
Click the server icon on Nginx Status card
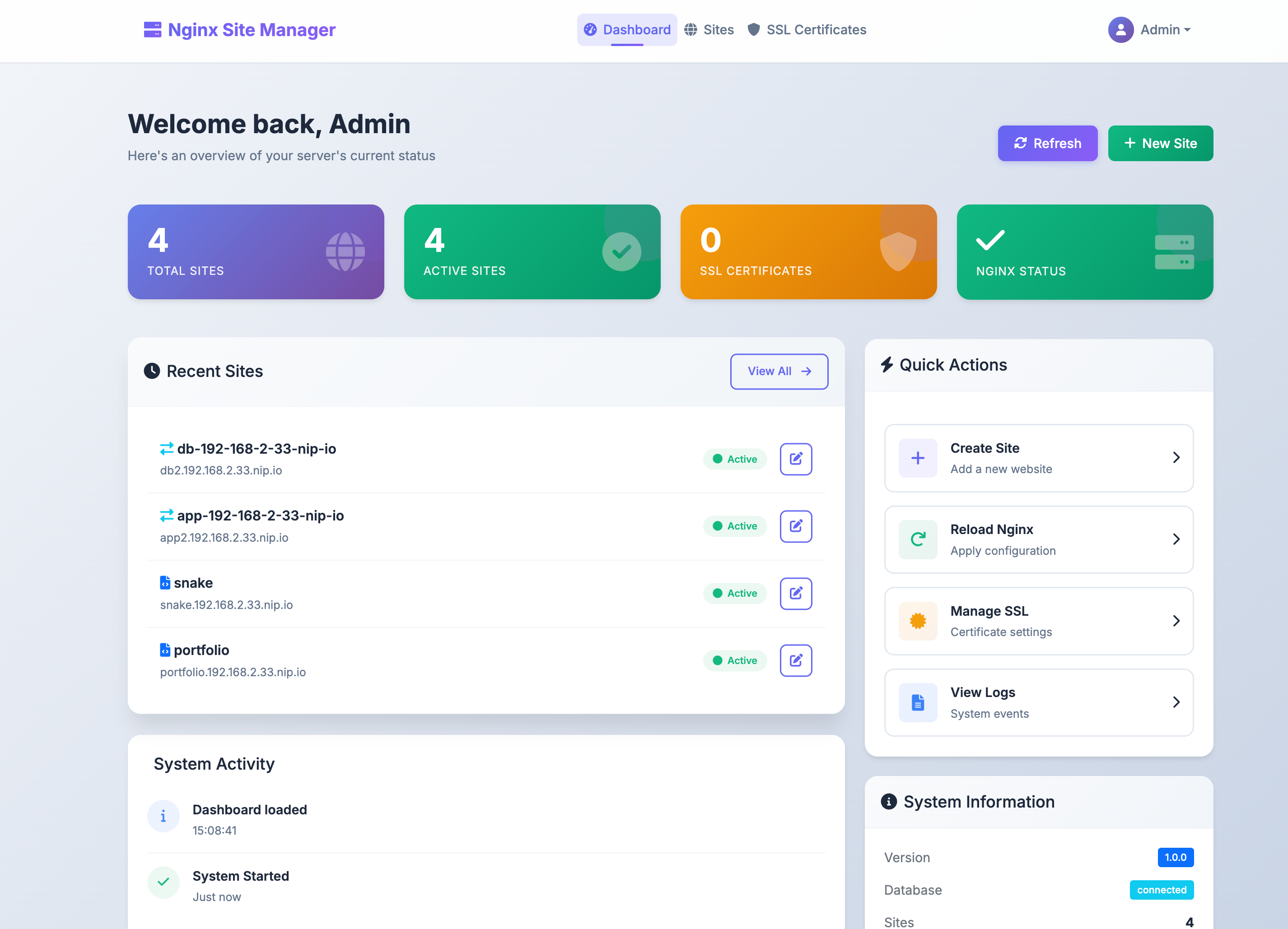pyautogui.click(x=1174, y=252)
